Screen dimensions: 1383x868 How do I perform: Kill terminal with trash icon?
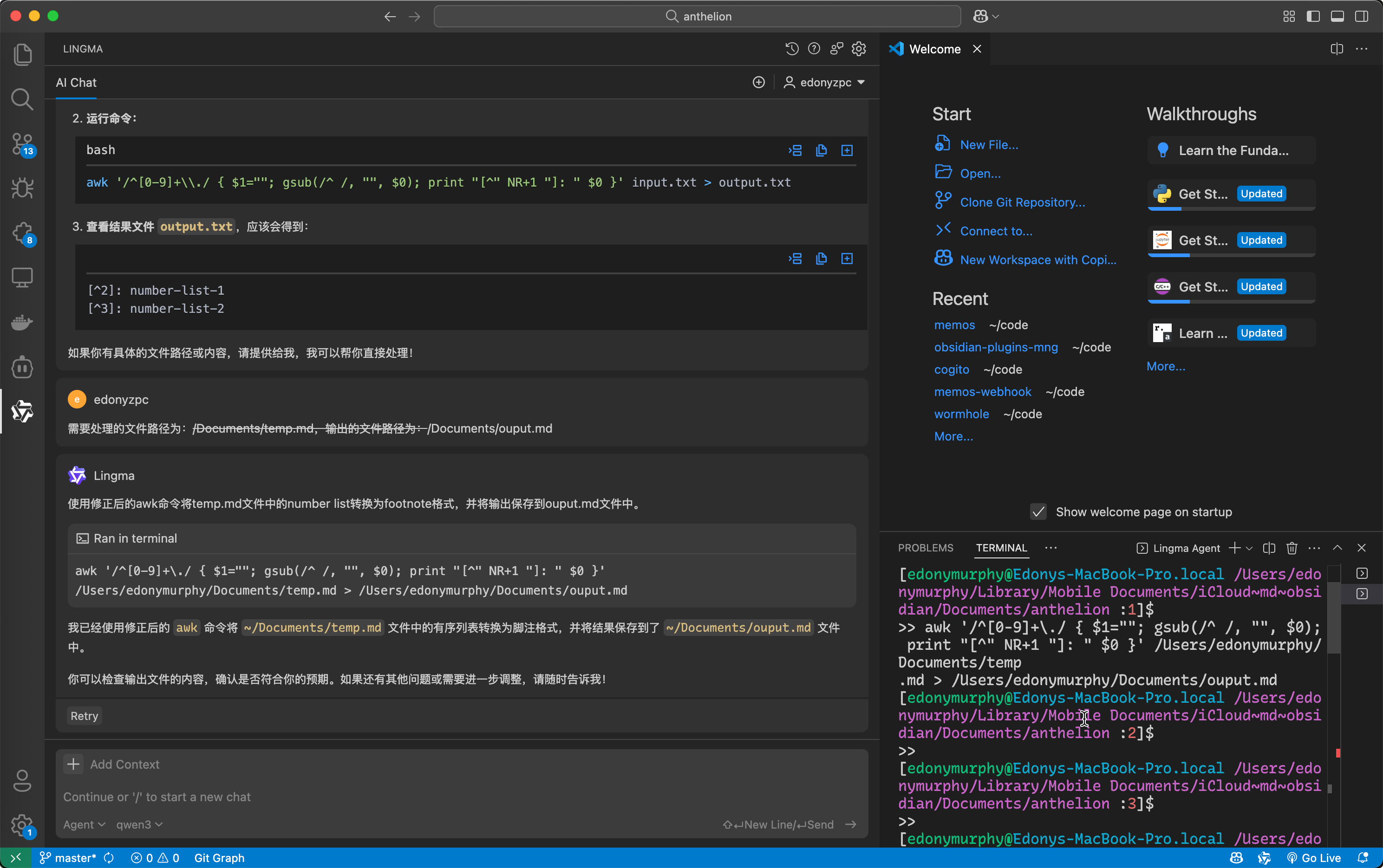[1292, 548]
